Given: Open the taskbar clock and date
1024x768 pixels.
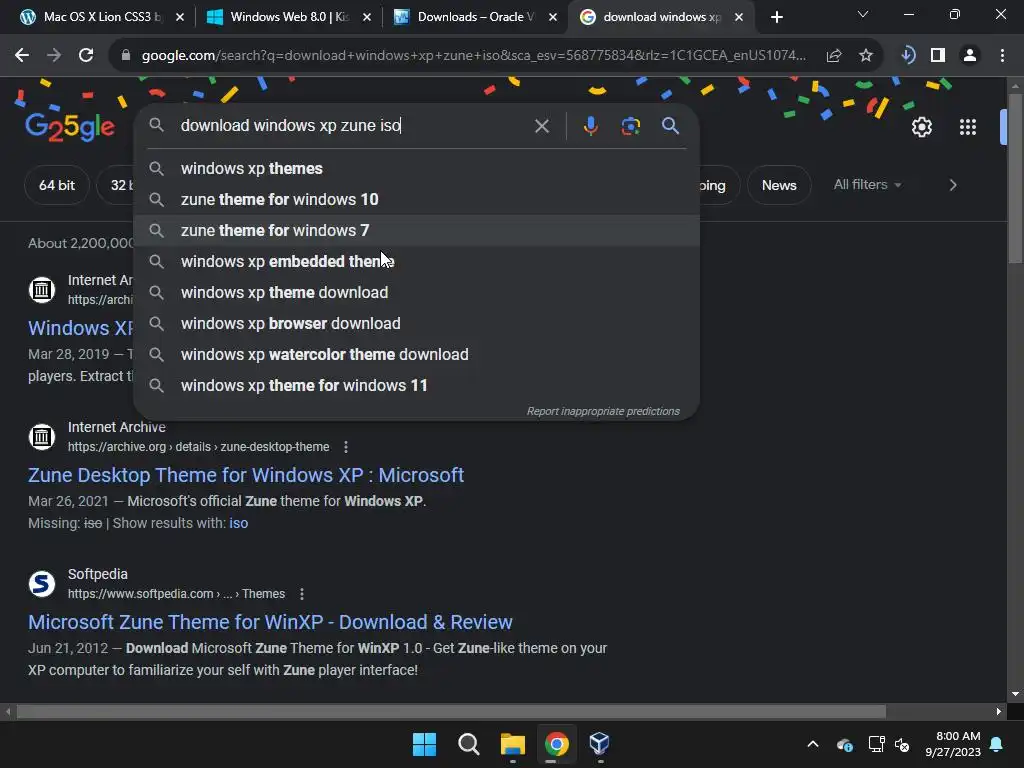Looking at the screenshot, I should coord(953,744).
